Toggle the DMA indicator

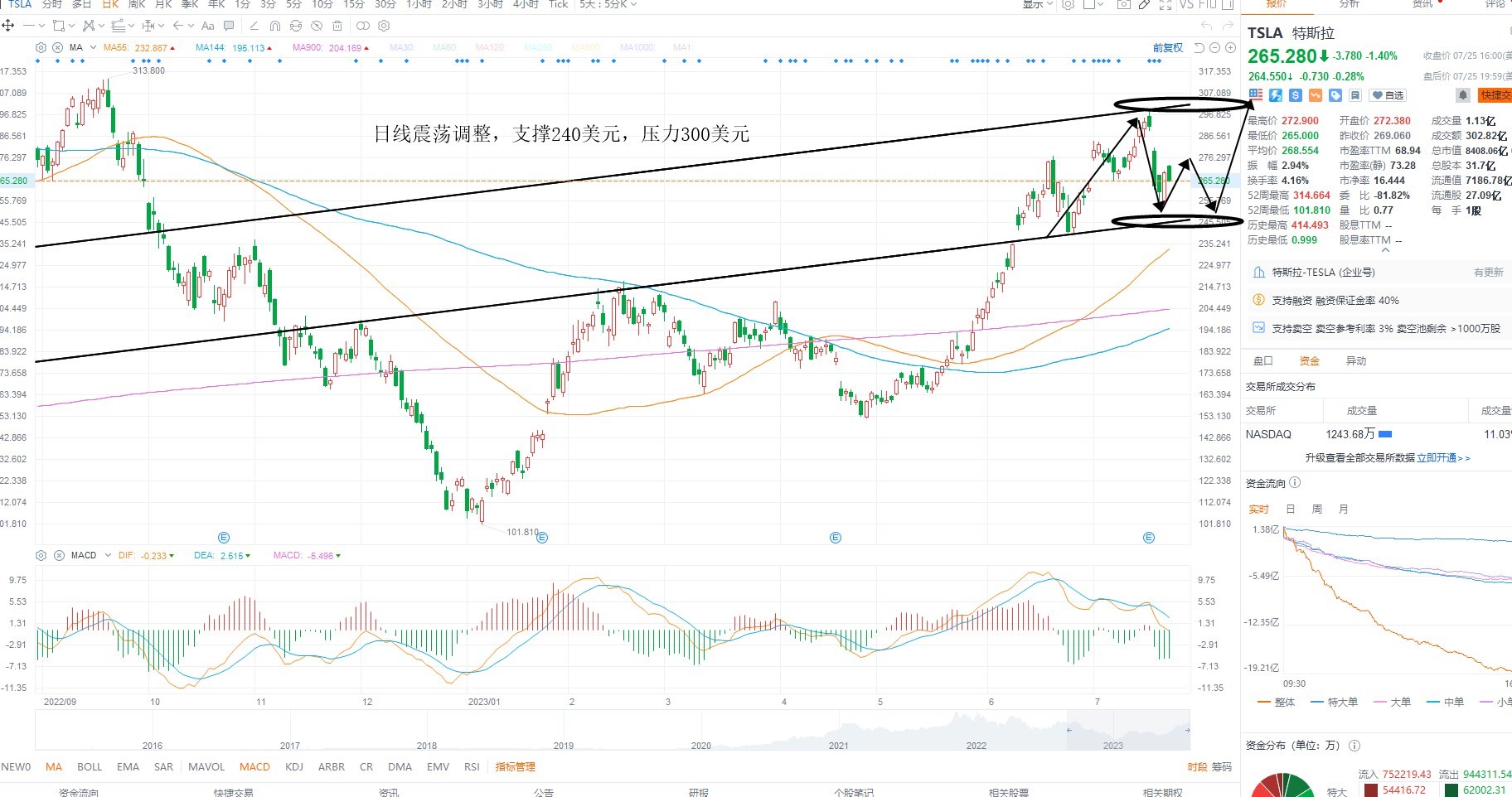click(400, 767)
